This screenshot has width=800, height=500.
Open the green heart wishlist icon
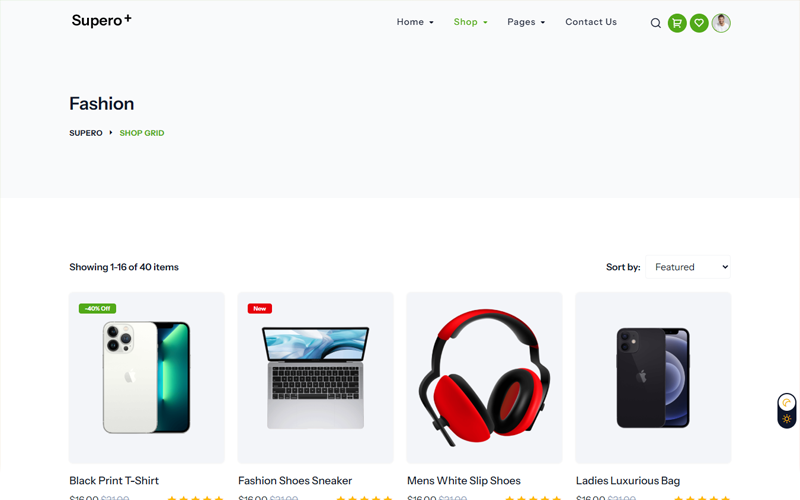(699, 23)
